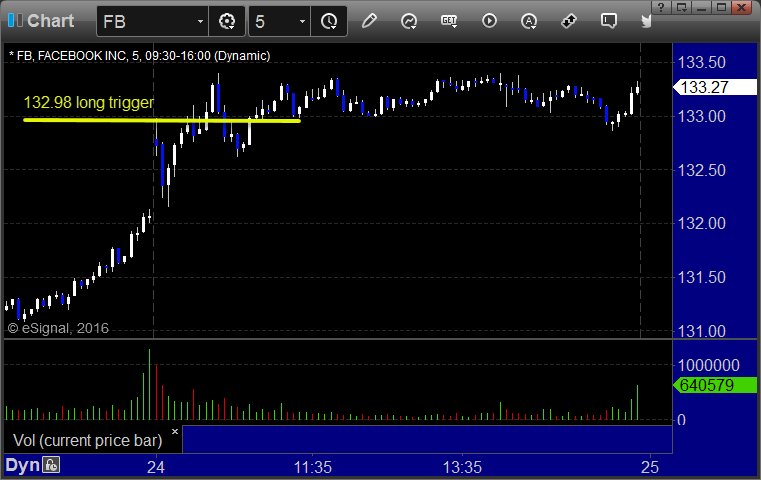The image size is (761, 480).
Task: Select the pencil drawing tool
Action: (x=369, y=21)
